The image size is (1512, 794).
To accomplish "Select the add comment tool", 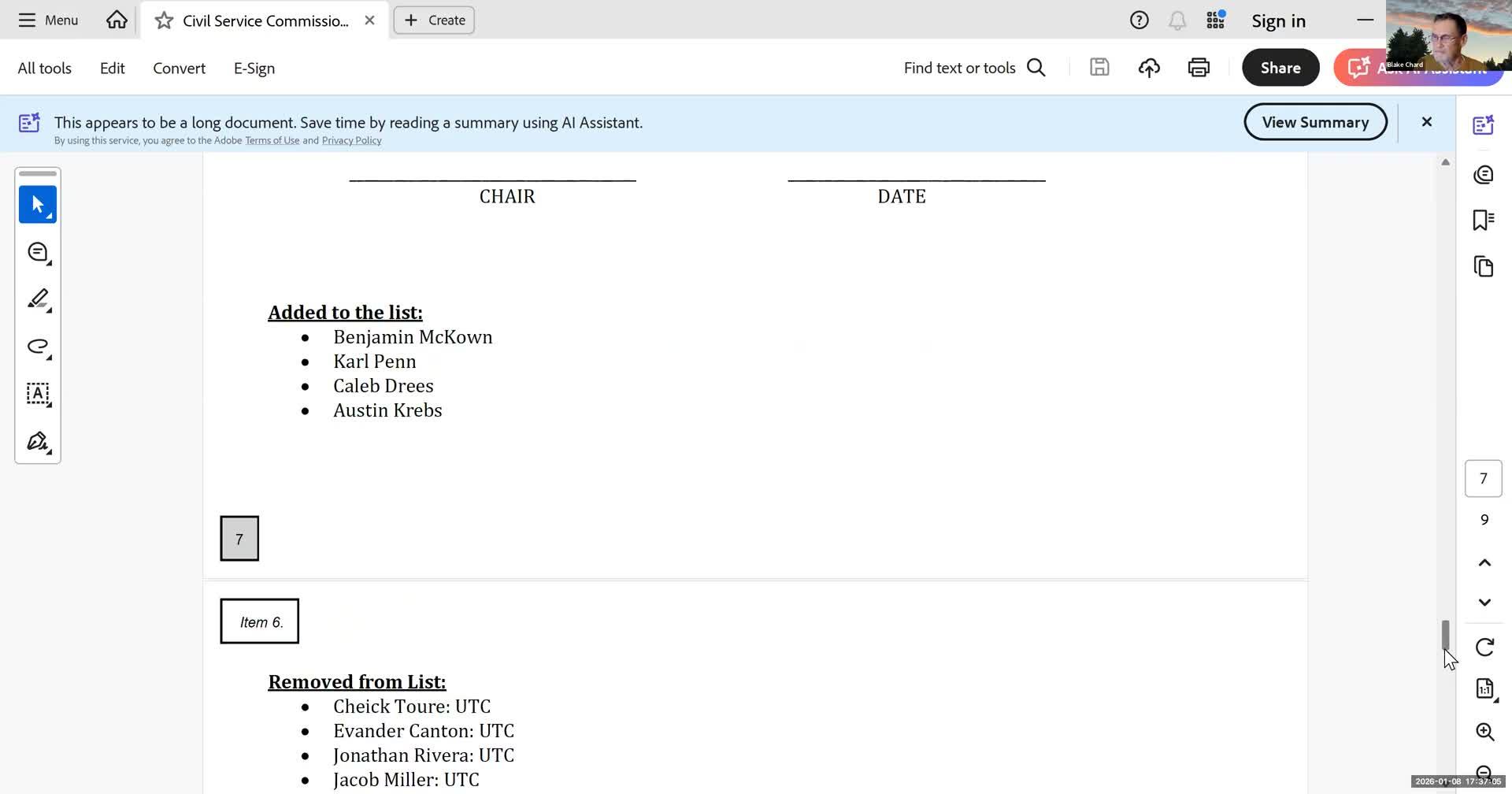I will pyautogui.click(x=38, y=252).
